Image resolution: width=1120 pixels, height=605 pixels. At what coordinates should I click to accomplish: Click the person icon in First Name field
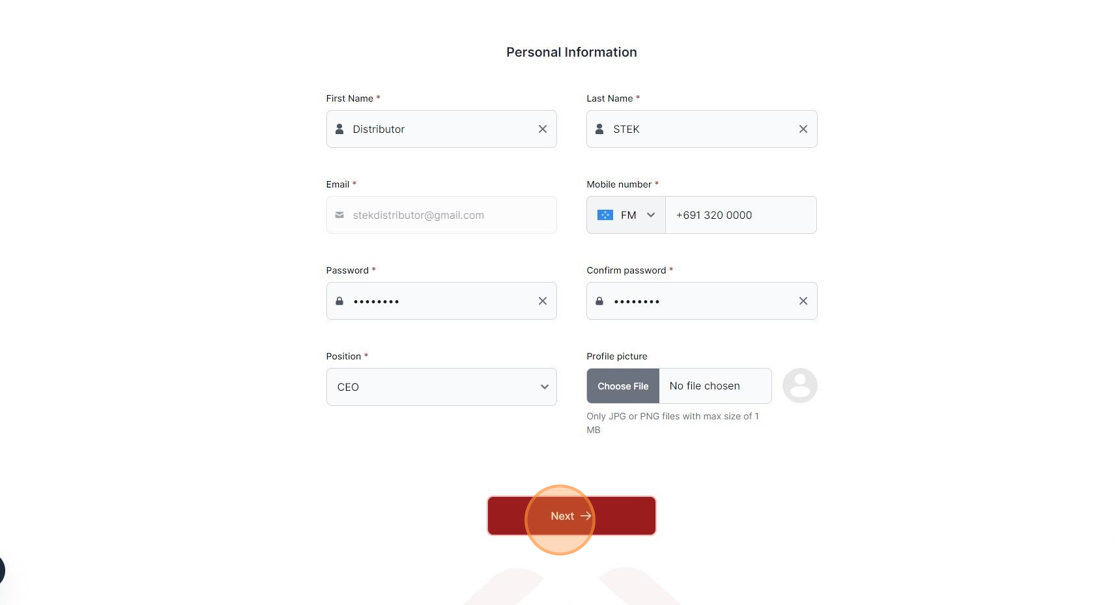339,129
